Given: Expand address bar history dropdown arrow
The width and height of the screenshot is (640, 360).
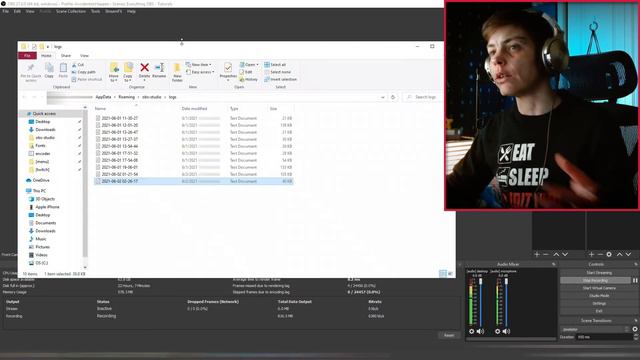Looking at the screenshot, I should [x=382, y=97].
